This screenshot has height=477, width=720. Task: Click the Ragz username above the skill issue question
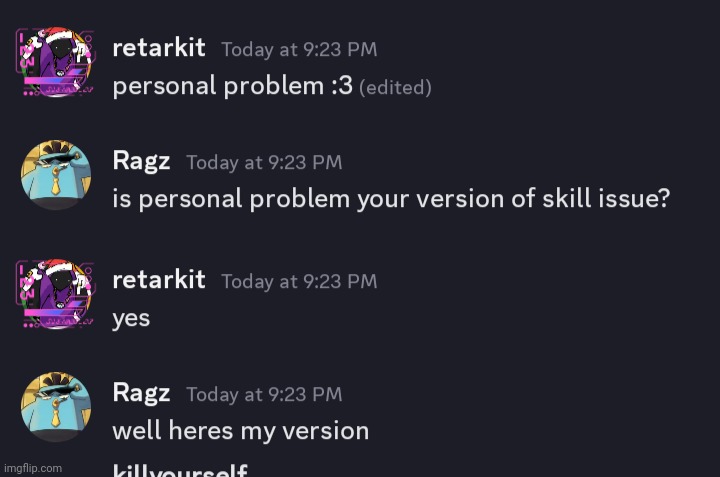[x=141, y=162]
